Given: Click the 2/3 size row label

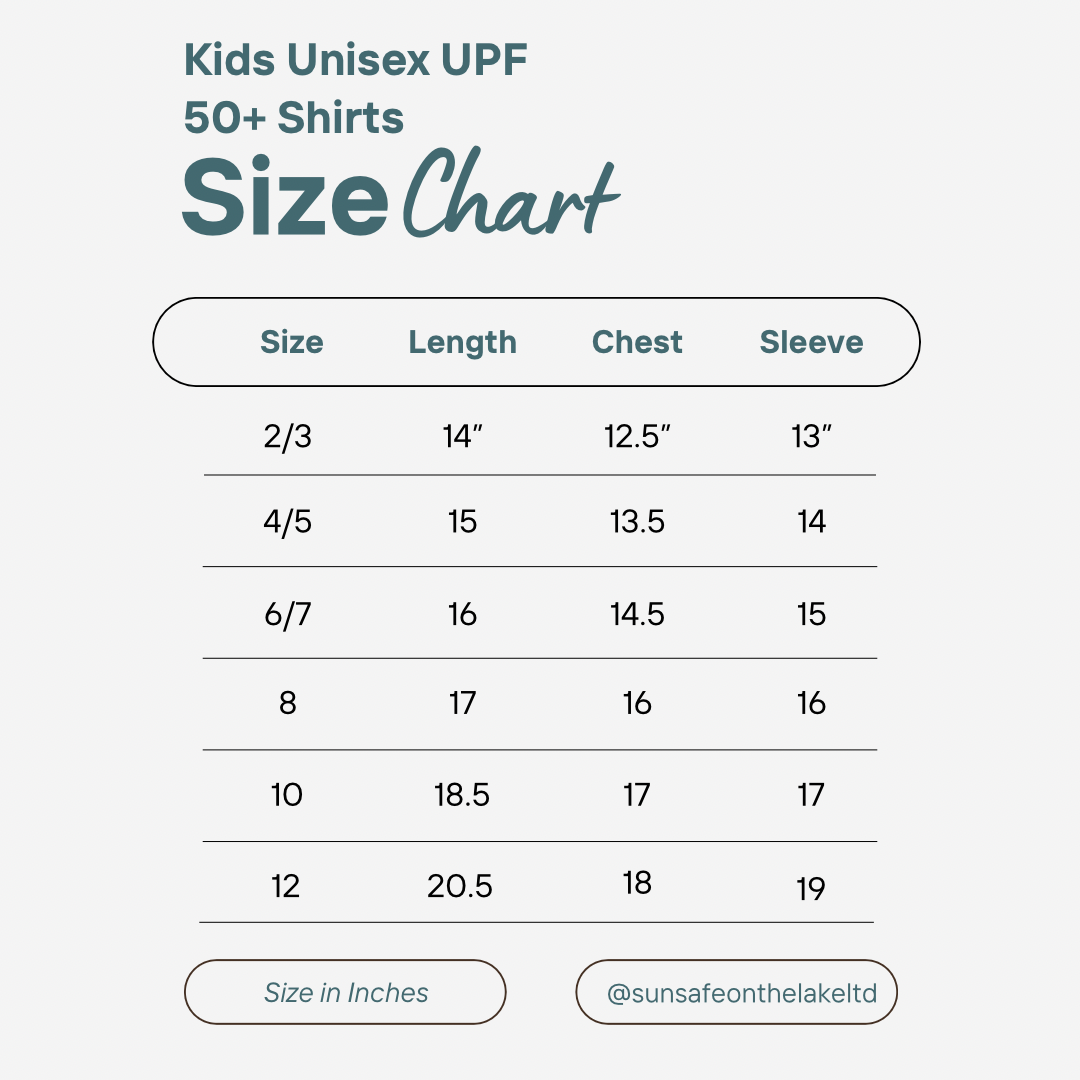Looking at the screenshot, I should 288,437.
